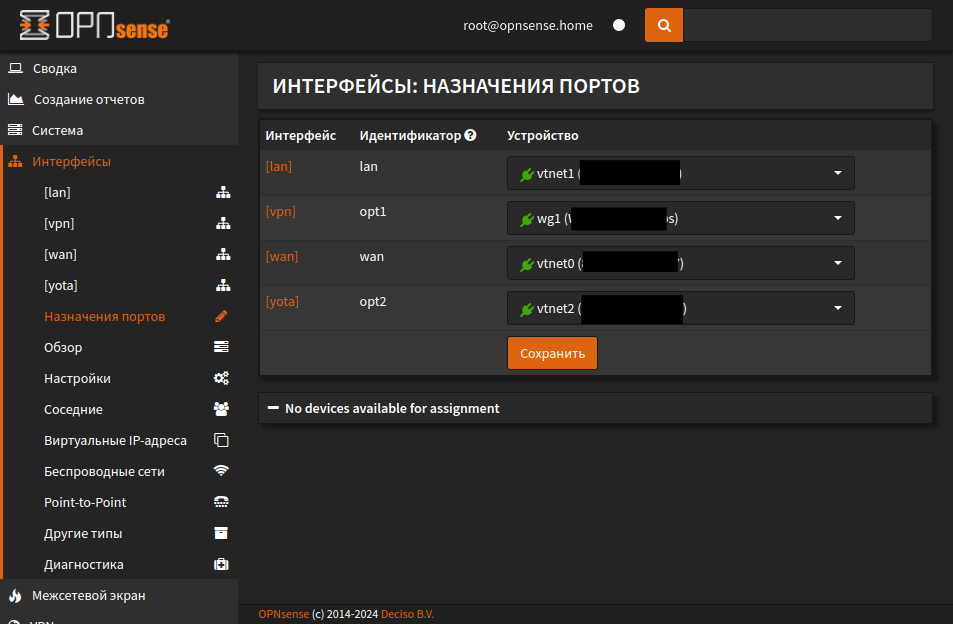Viewport: 953px width, 624px height.
Task: Click the sitemap icon beside Интерфейсы
Action: point(15,162)
